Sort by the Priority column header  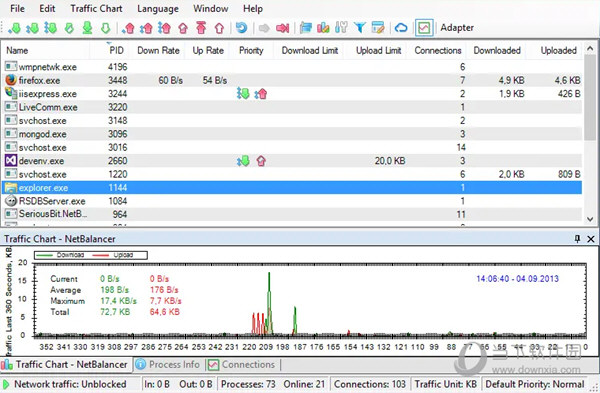tap(251, 51)
